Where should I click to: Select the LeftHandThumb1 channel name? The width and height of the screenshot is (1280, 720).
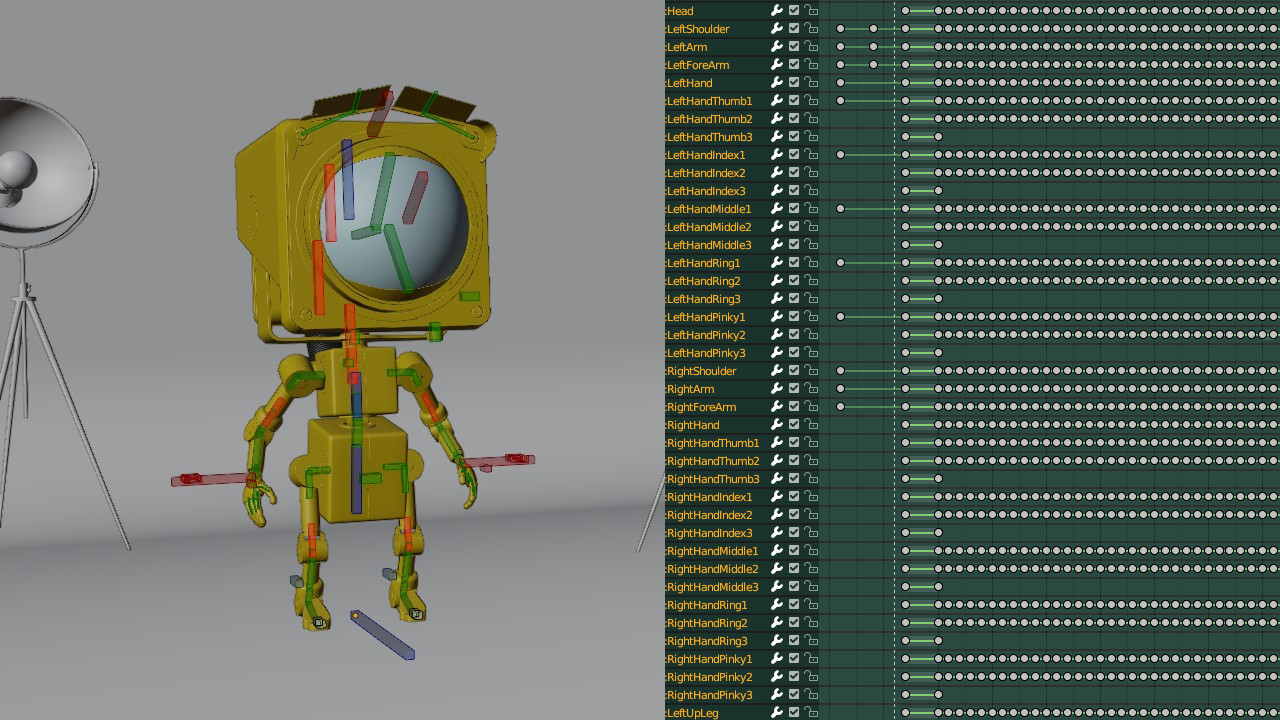(709, 101)
